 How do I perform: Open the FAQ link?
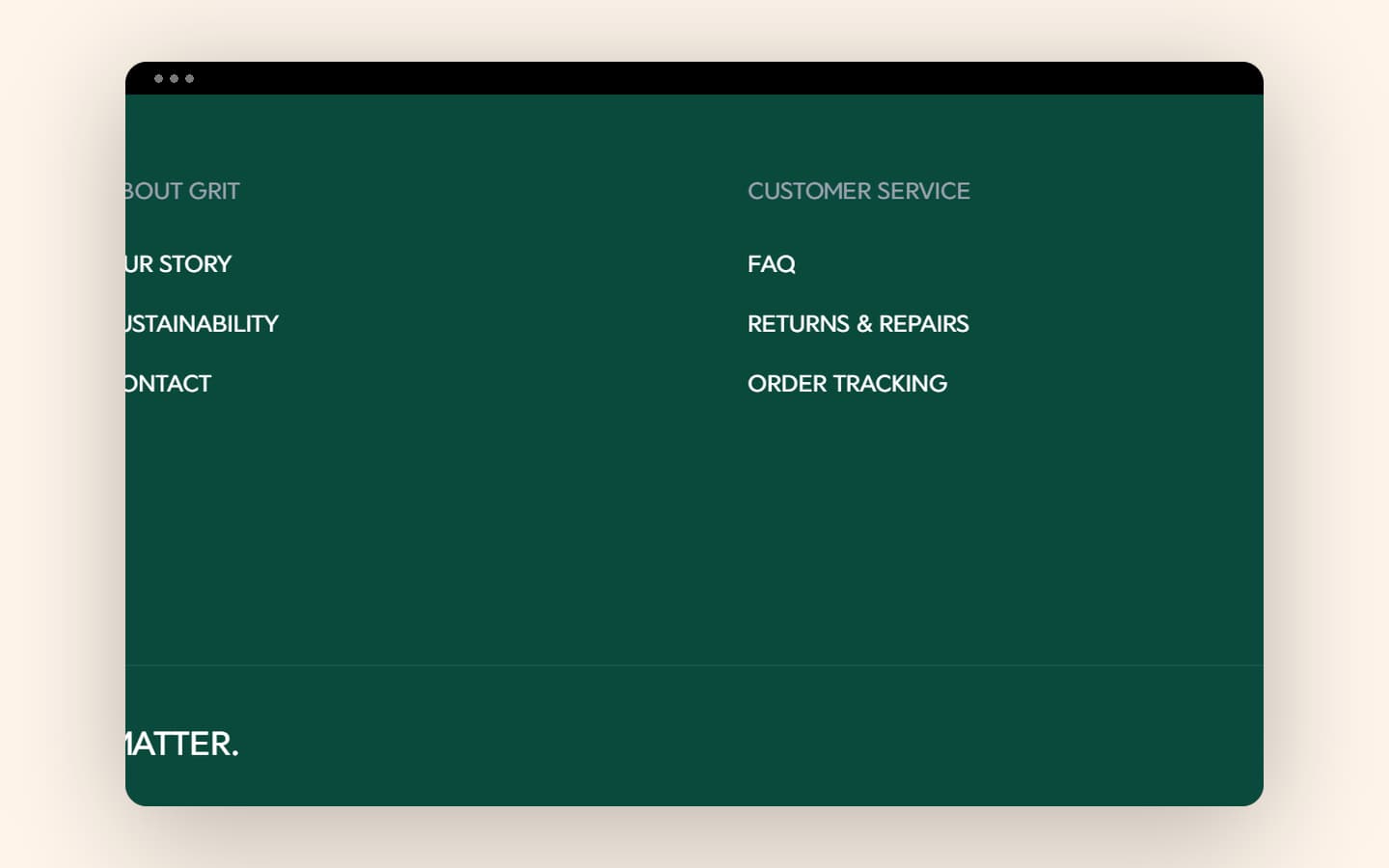click(772, 264)
